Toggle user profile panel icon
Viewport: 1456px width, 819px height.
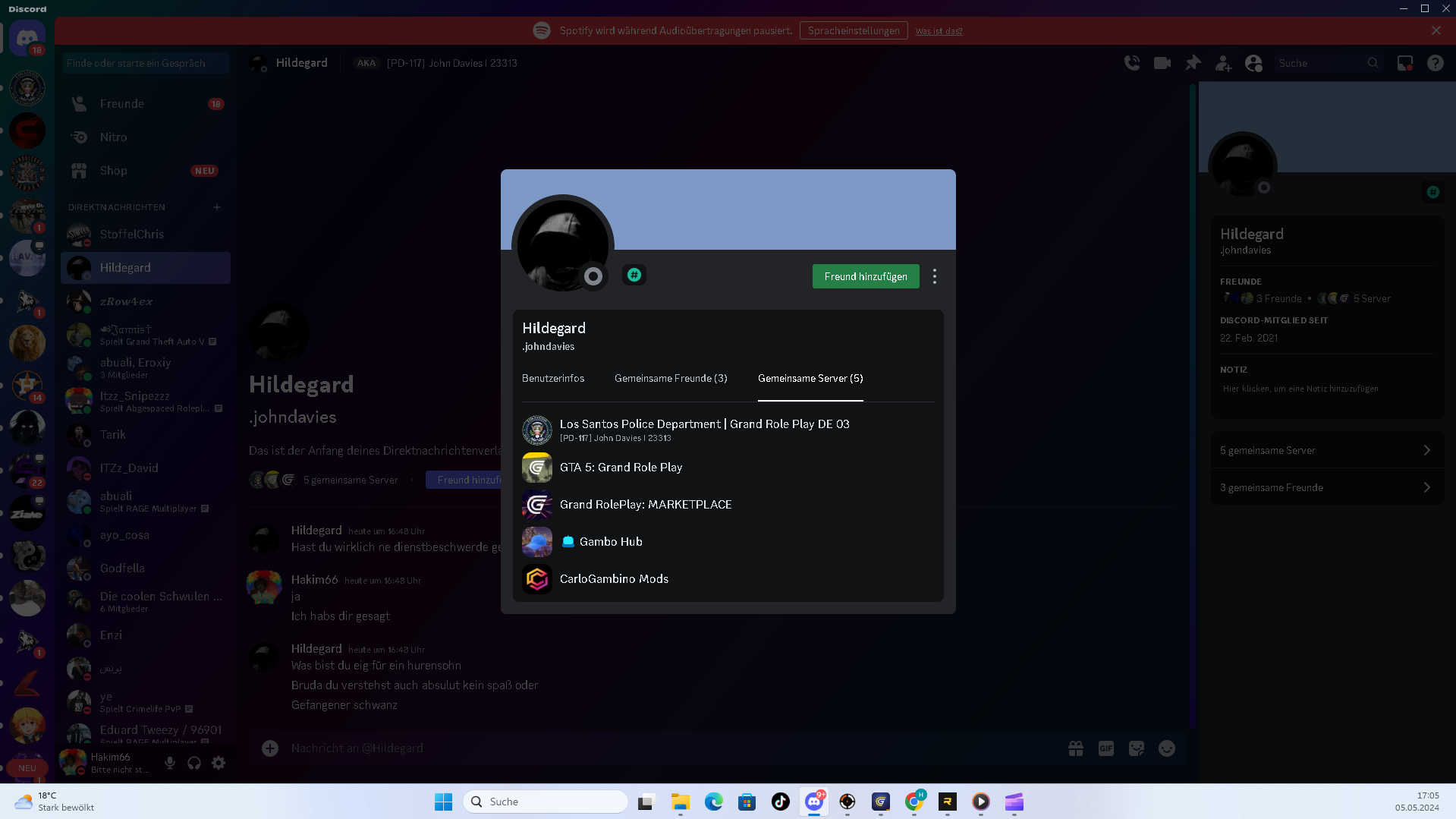tap(1253, 63)
